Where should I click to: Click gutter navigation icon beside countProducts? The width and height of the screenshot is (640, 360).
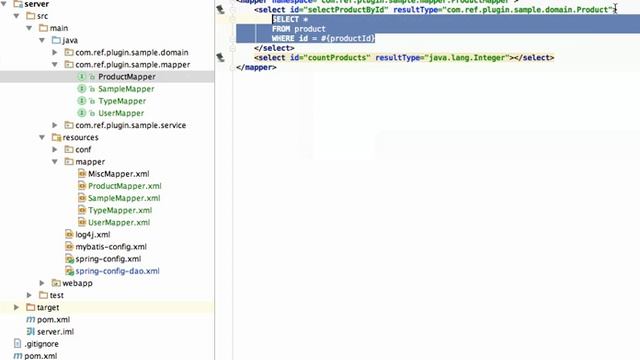[220, 58]
